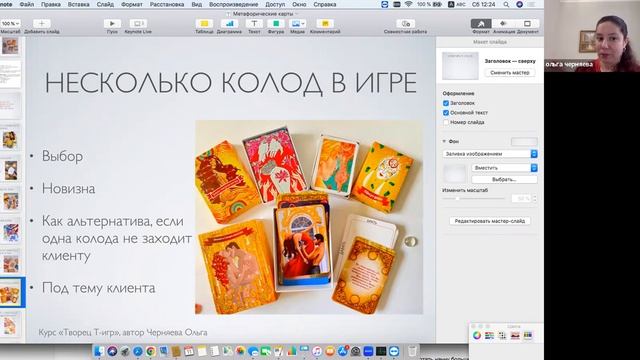Open Keynote Live from the toolbar
Image resolution: width=640 pixels, height=360 pixels.
tap(138, 24)
